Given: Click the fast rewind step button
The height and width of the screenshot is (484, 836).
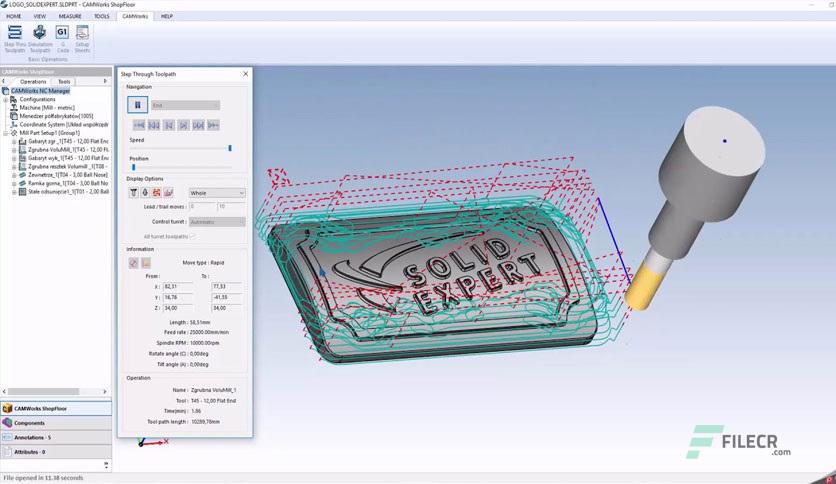Looking at the screenshot, I should point(154,125).
